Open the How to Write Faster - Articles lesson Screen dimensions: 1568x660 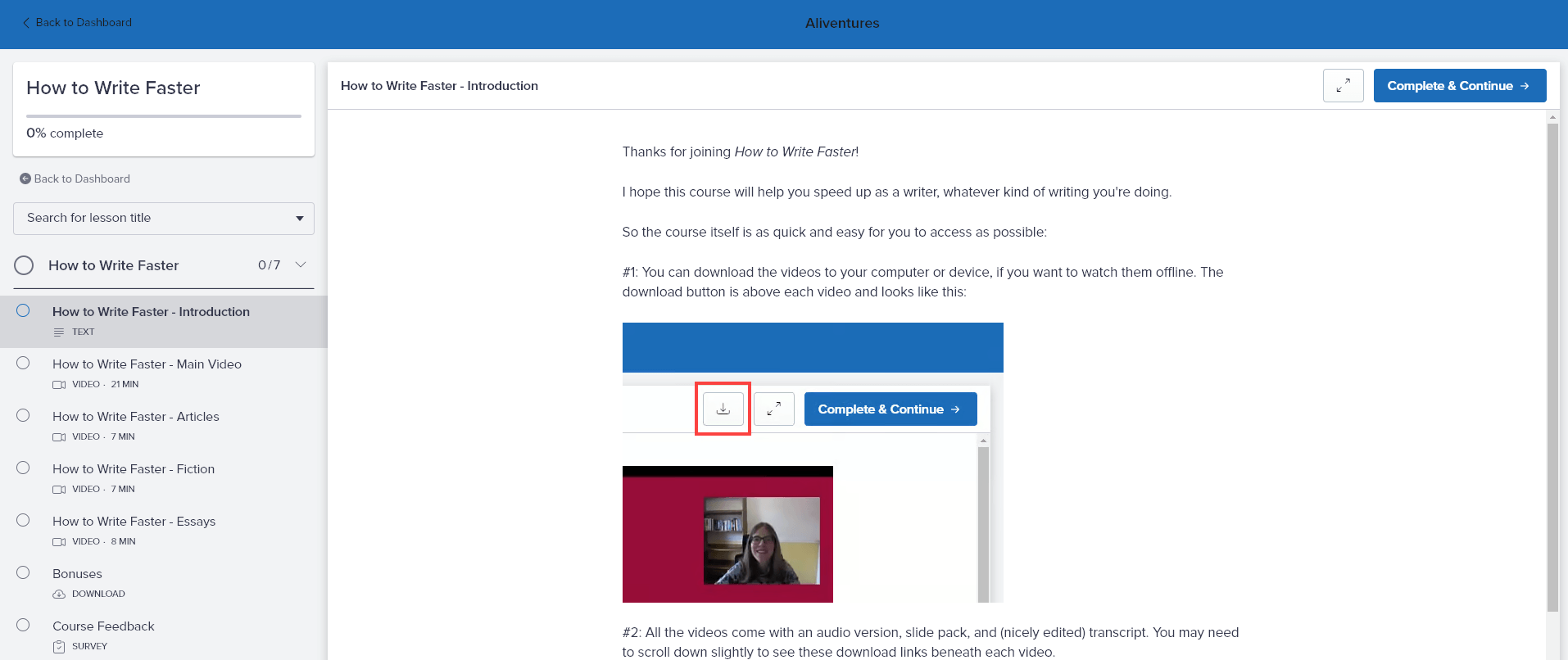(136, 417)
